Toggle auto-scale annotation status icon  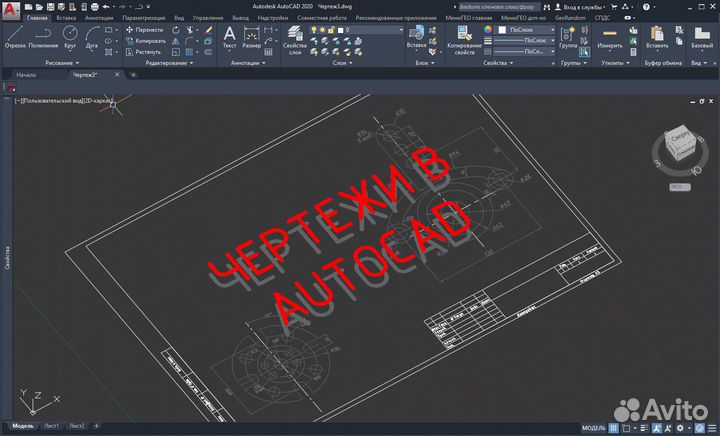668,428
